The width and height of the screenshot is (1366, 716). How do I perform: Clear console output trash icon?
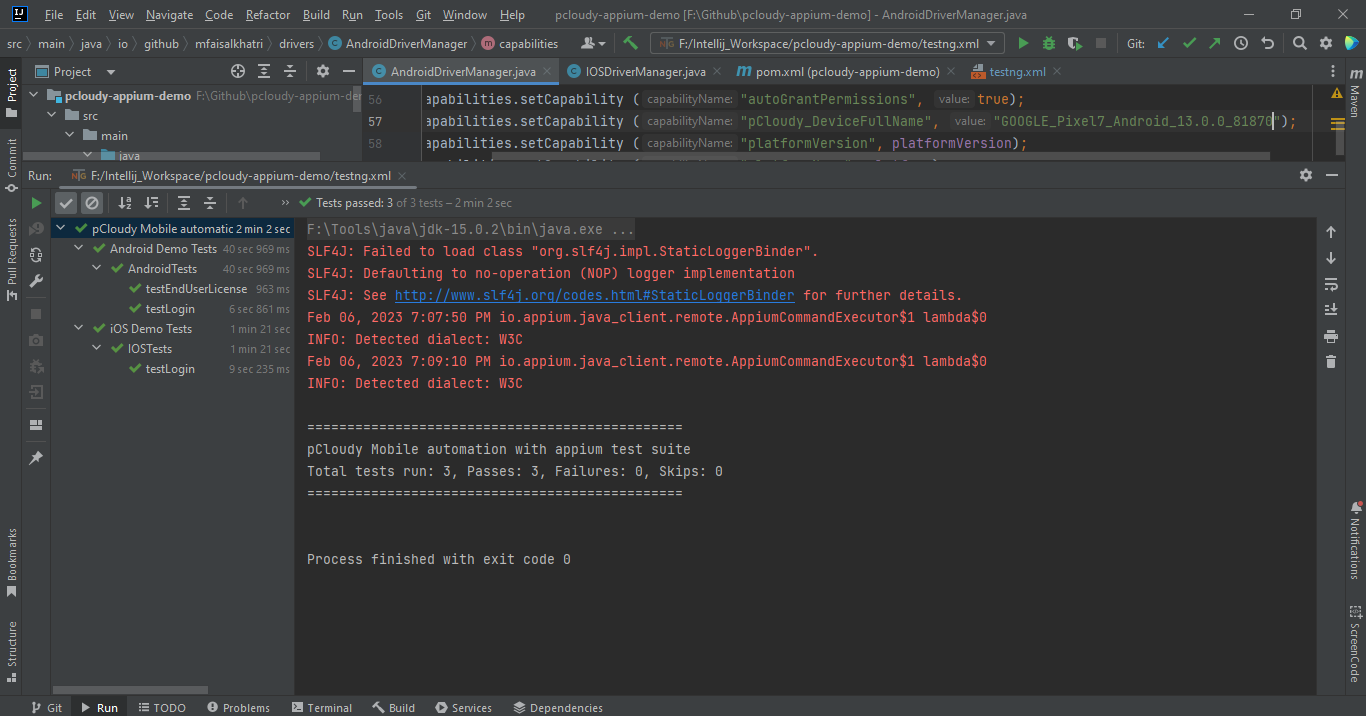click(1331, 362)
